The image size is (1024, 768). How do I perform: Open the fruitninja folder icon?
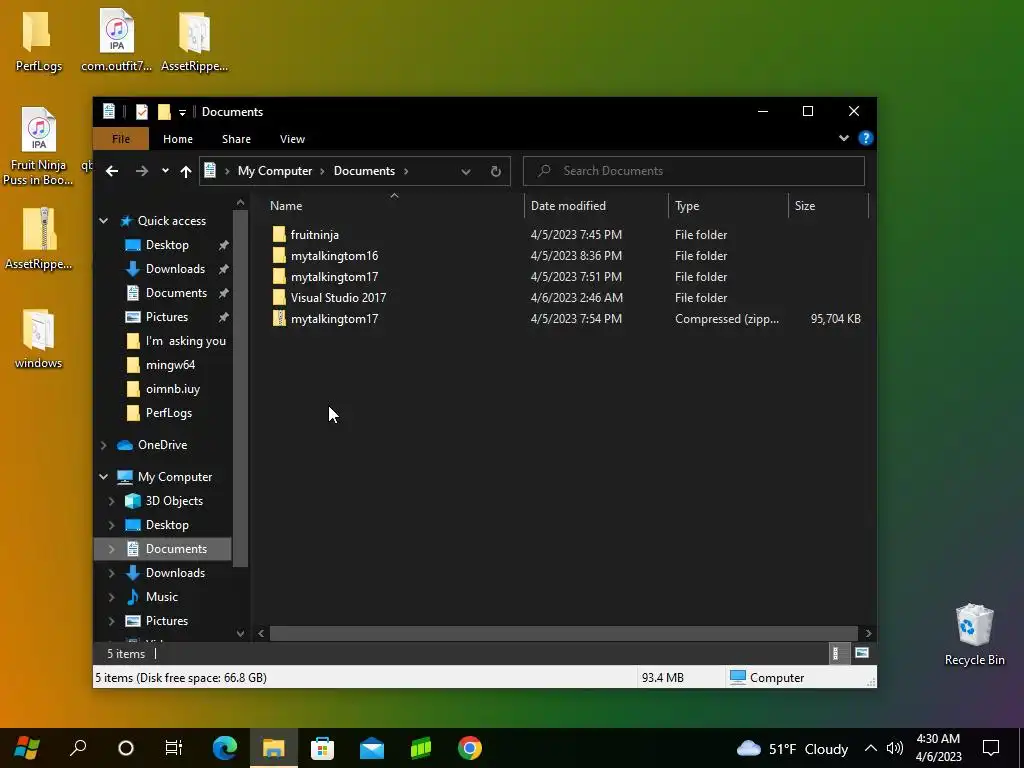pos(280,234)
